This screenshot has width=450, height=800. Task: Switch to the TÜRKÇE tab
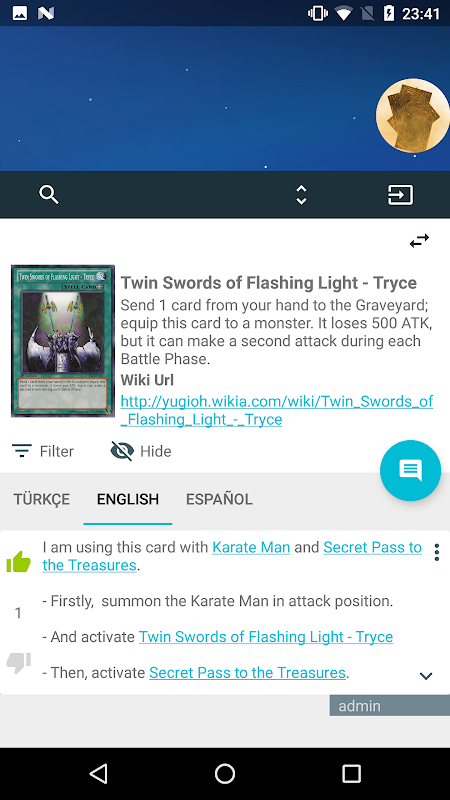pos(42,499)
